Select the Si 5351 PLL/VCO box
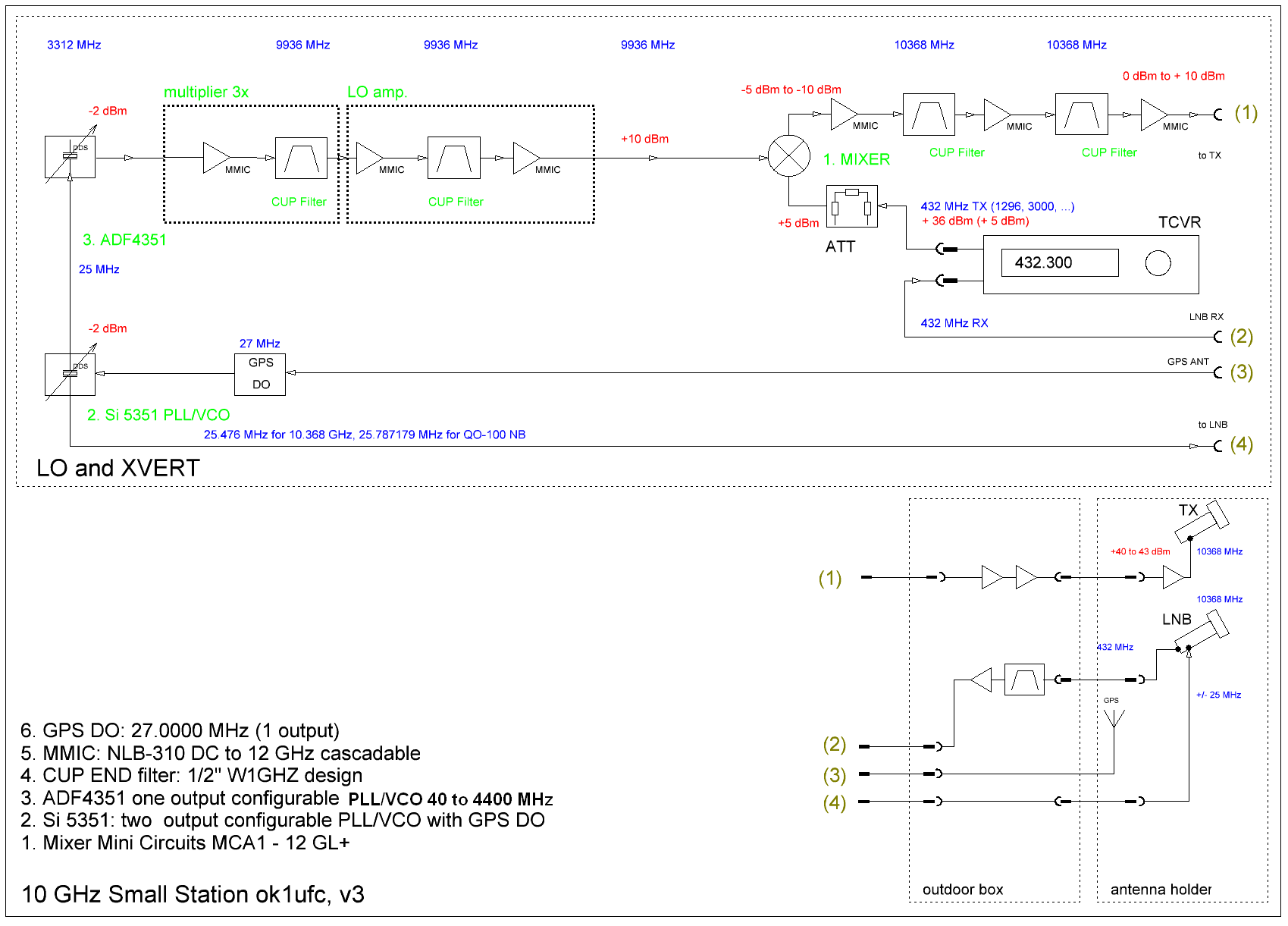The width and height of the screenshot is (1288, 926). pyautogui.click(x=70, y=374)
